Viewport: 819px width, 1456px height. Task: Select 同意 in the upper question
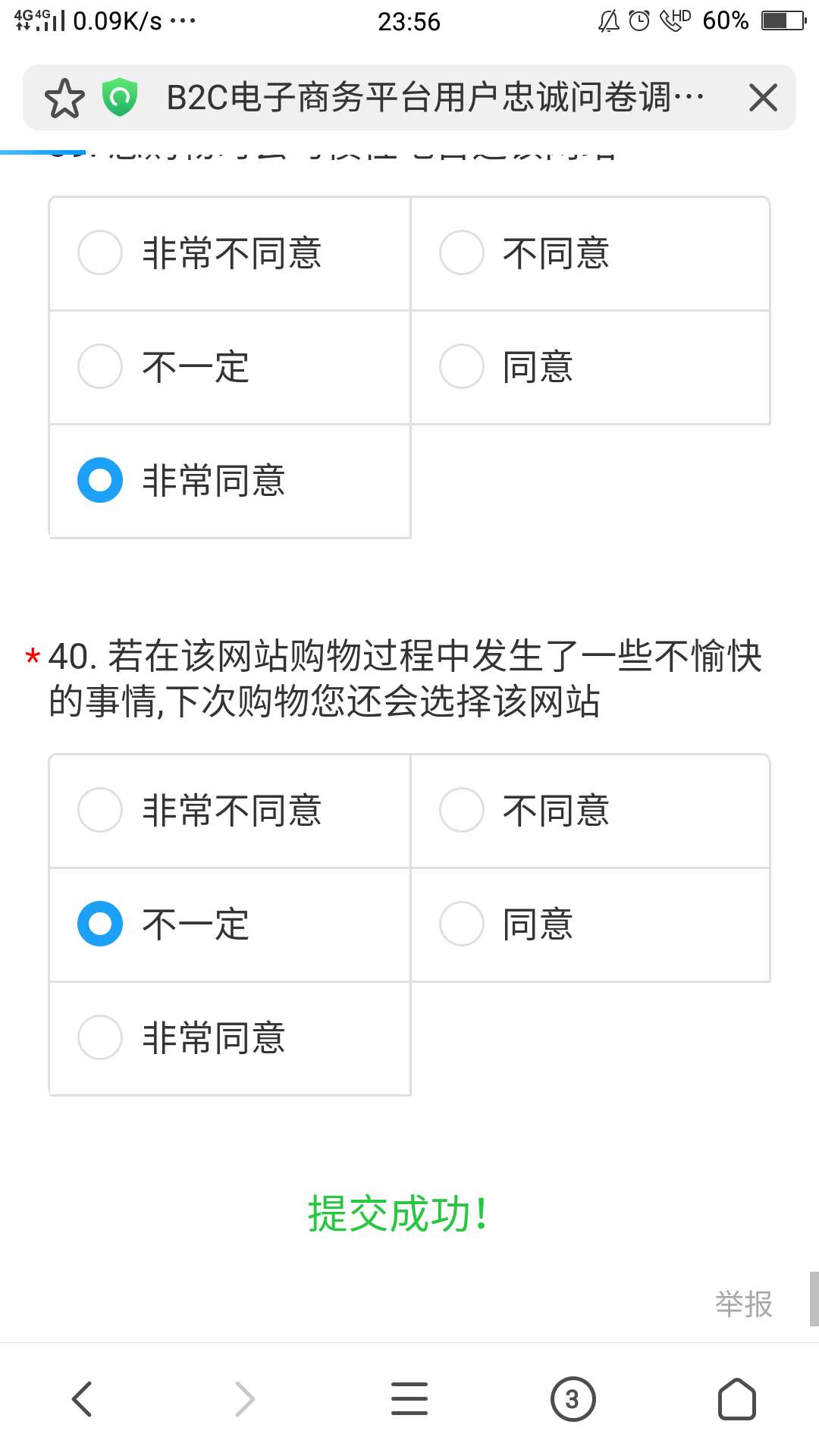(x=462, y=366)
